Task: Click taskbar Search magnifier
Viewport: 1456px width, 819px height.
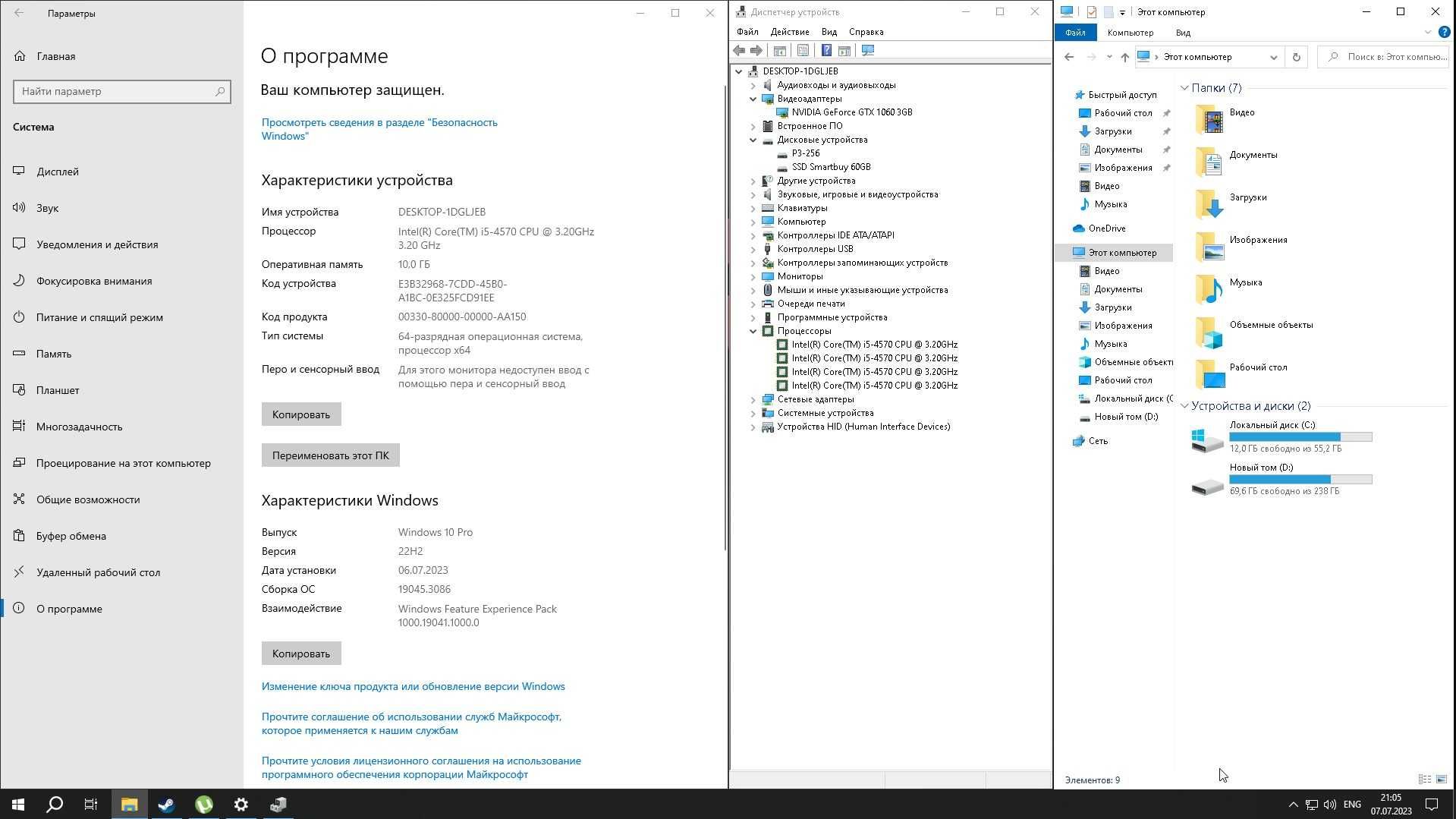Action: pos(55,805)
